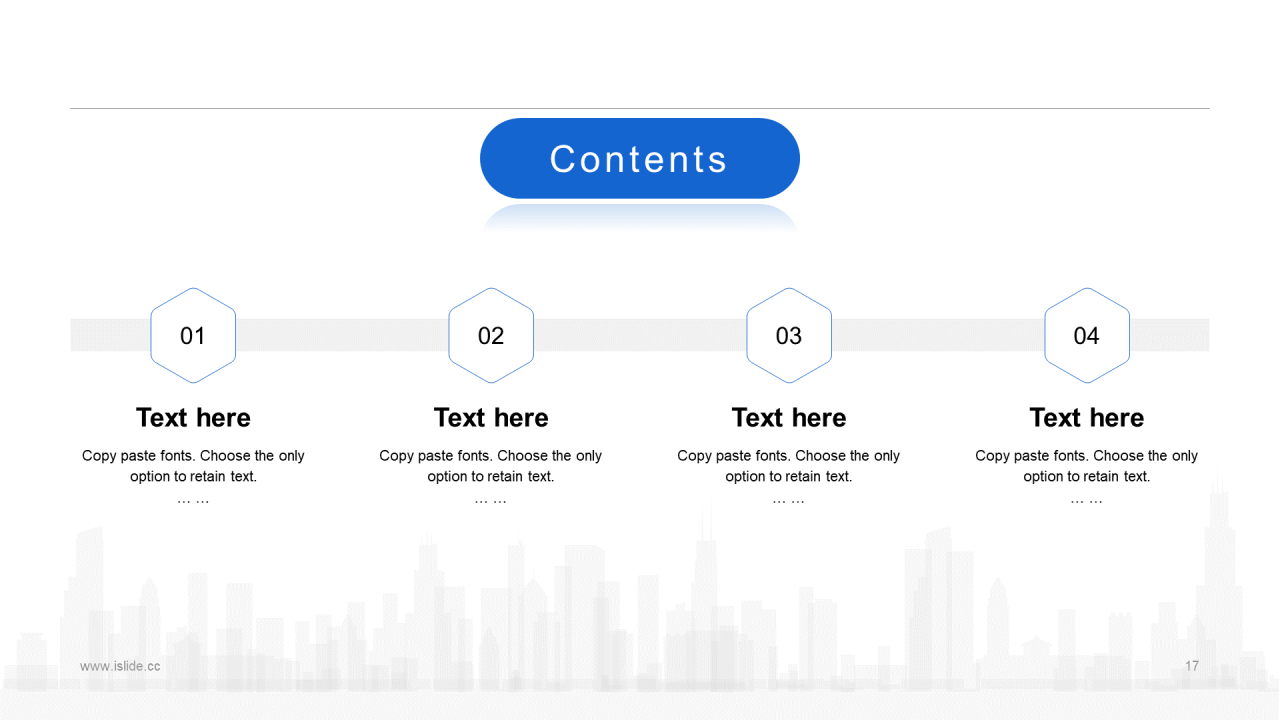
Task: Open the www.islide.cc footer link
Action: point(120,666)
